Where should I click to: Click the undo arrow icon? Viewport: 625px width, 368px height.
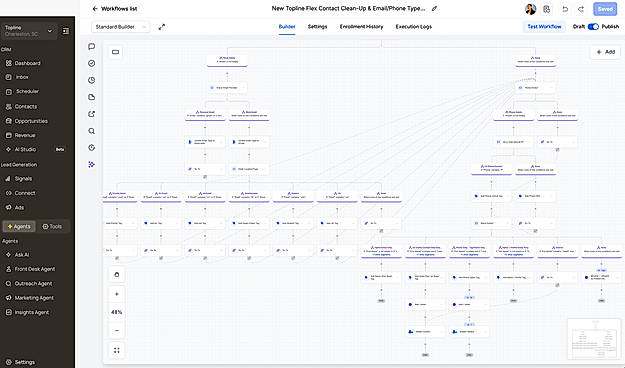pyautogui.click(x=565, y=9)
